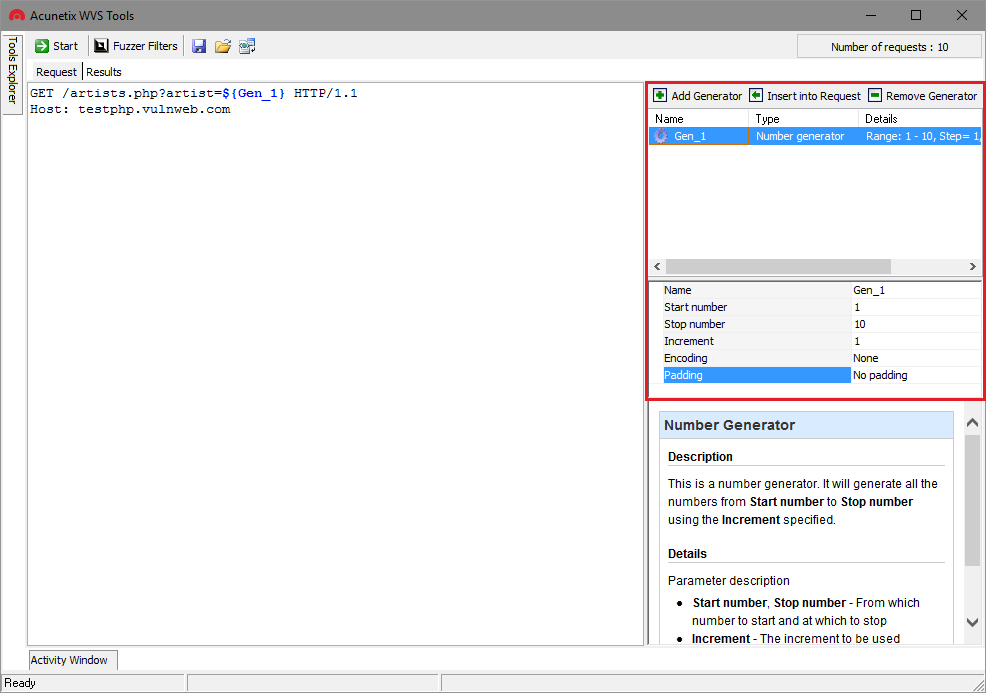This screenshot has width=986, height=693.
Task: Edit the Start number value field
Action: (915, 307)
